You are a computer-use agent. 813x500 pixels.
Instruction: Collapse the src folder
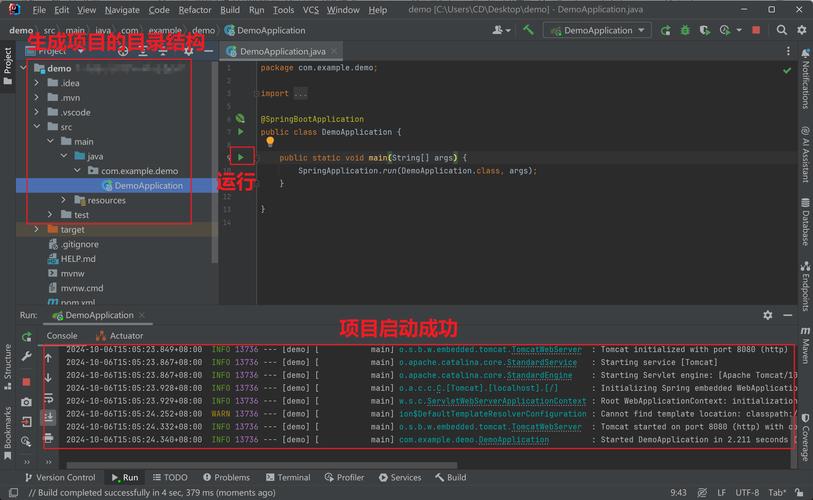pyautogui.click(x=36, y=126)
